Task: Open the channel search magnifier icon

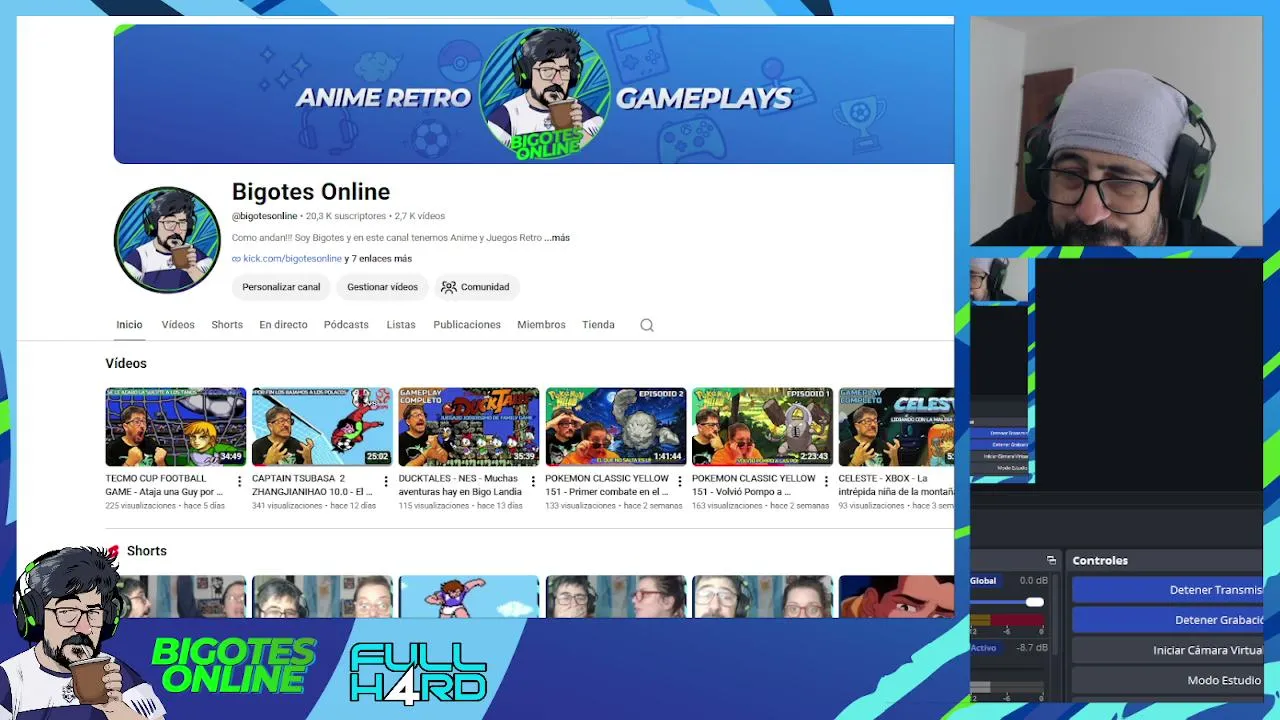Action: click(x=647, y=325)
